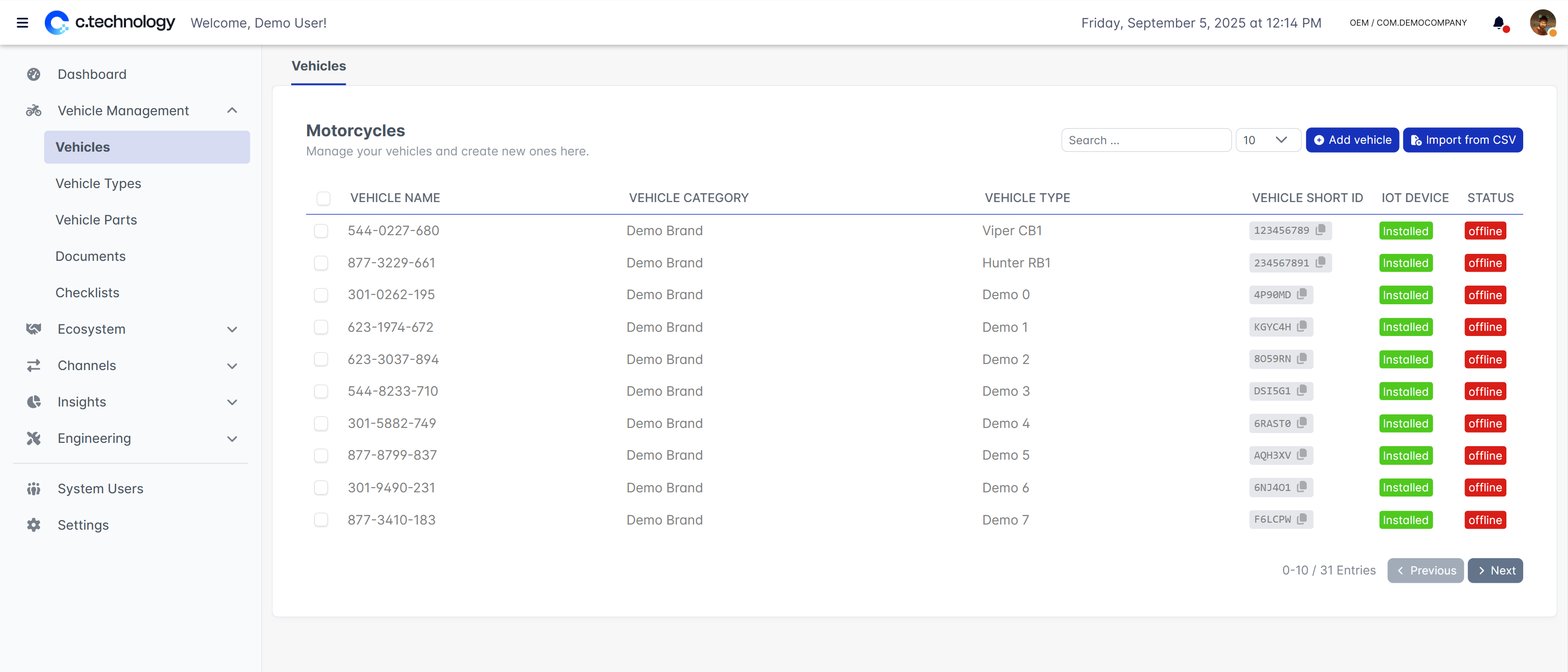
Task: Tick the checkbox for vehicle 301-5882-749
Action: click(x=321, y=423)
